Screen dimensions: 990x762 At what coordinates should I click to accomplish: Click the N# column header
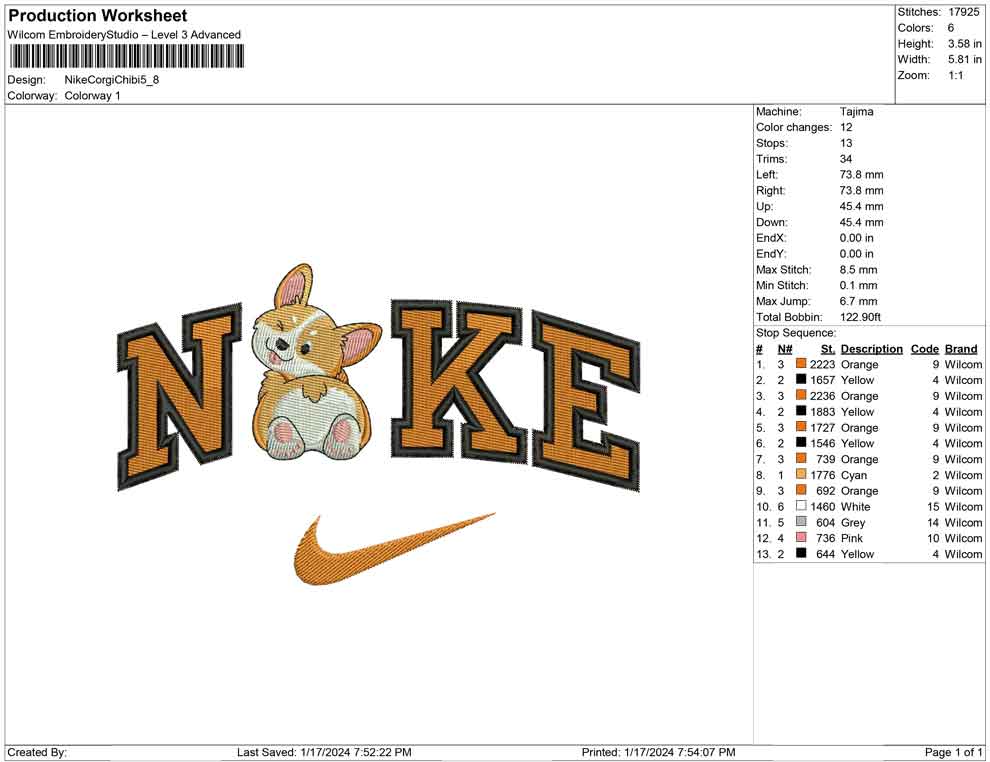(x=785, y=349)
